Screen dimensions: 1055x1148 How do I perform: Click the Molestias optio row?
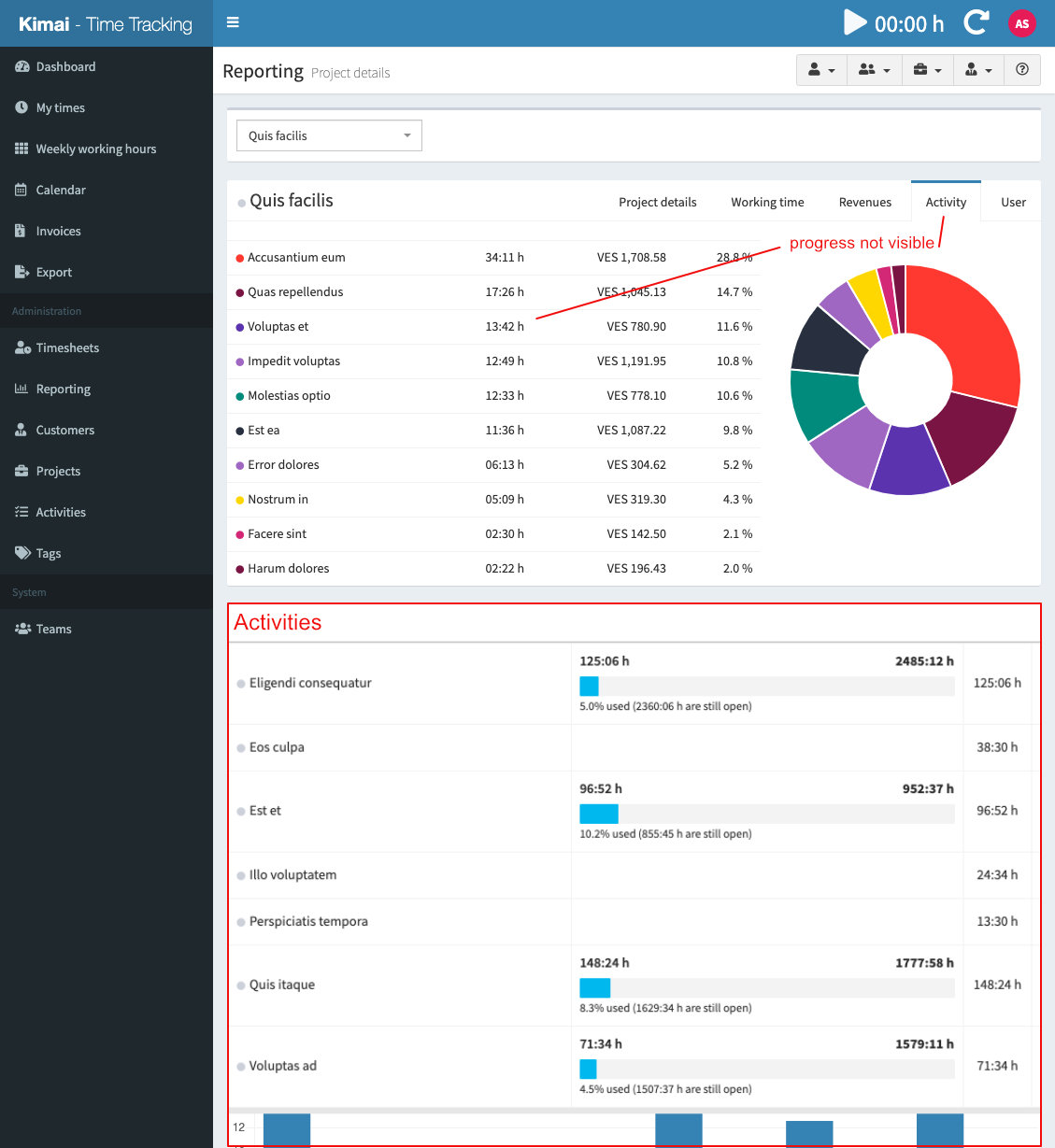(494, 395)
